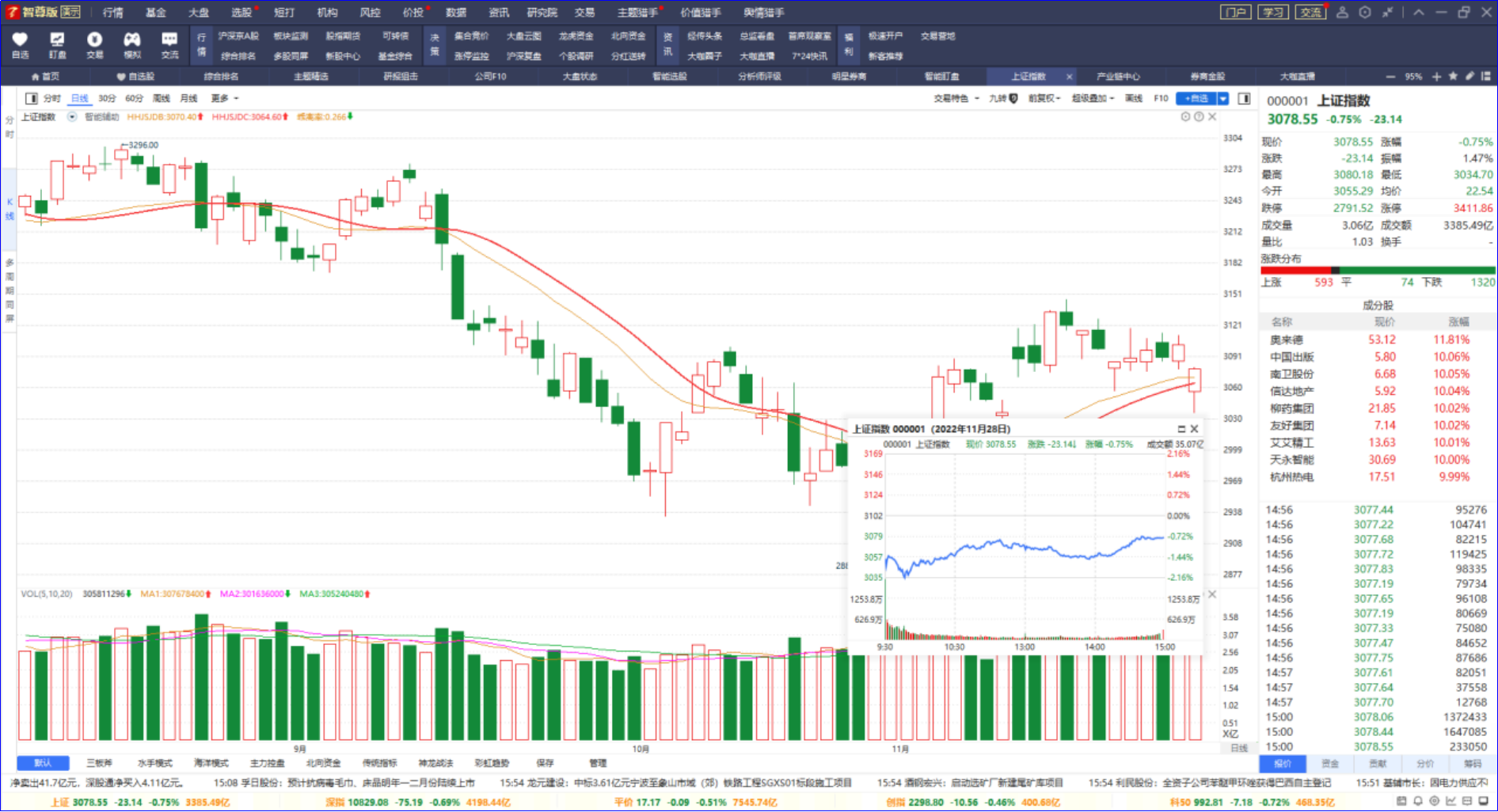Click the 学习 button in title bar
The width and height of the screenshot is (1498, 812).
coord(1273,12)
